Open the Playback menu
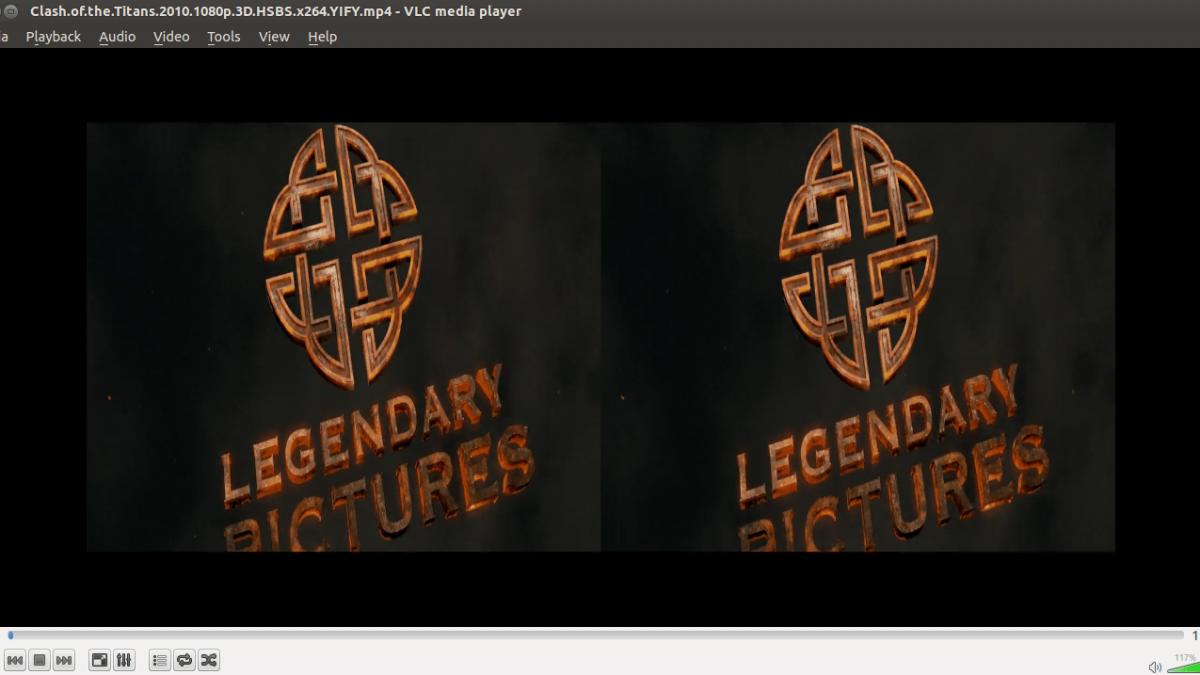 (x=53, y=37)
